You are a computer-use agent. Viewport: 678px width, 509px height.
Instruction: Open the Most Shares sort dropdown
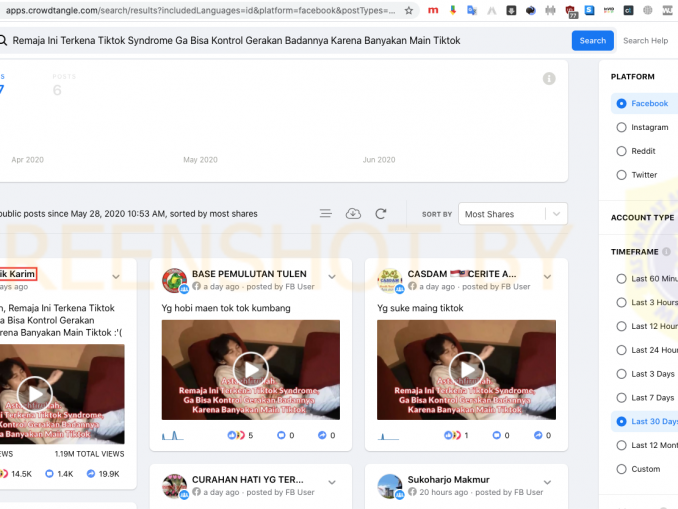513,214
